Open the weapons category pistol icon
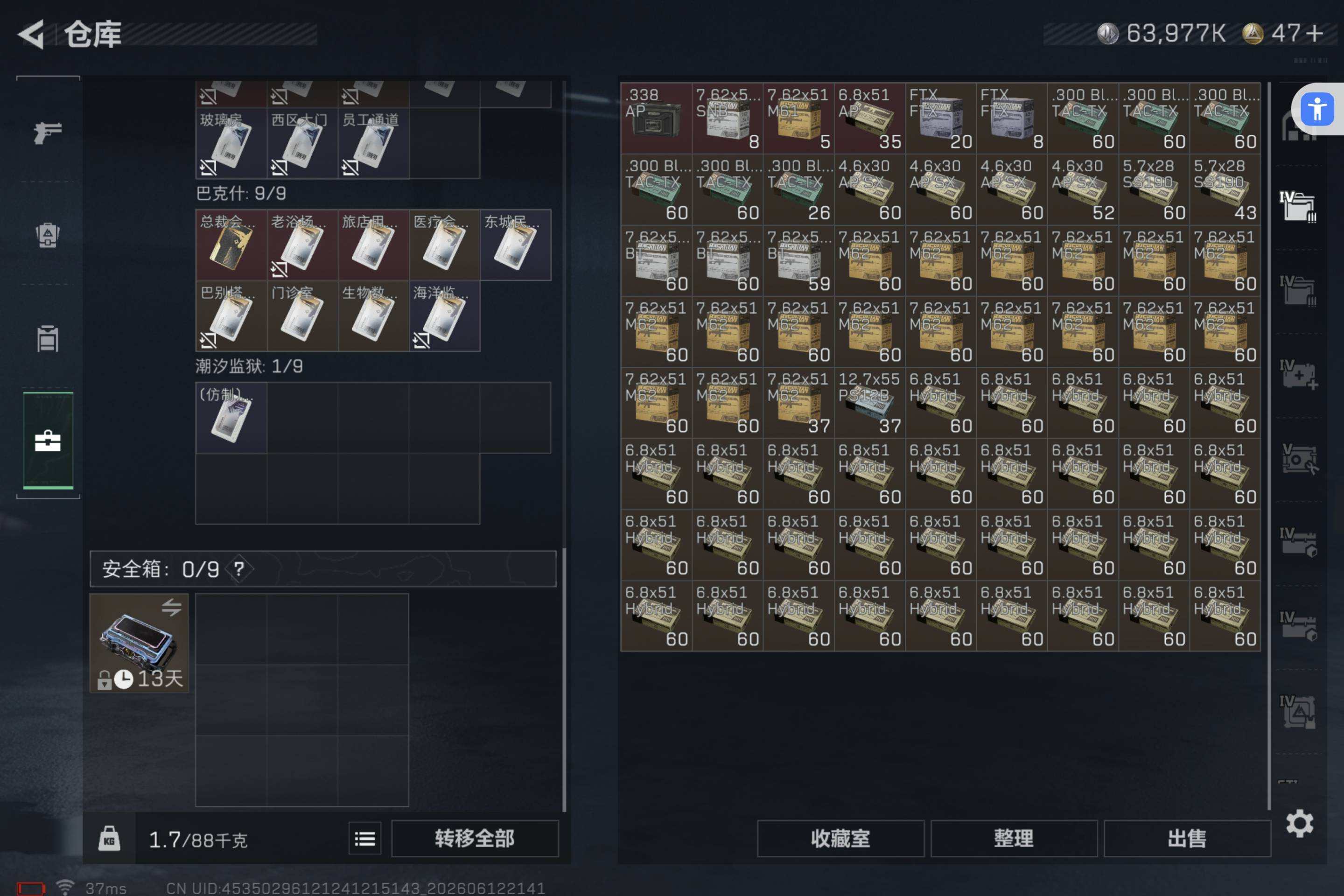Viewport: 1344px width, 896px height. click(x=48, y=133)
